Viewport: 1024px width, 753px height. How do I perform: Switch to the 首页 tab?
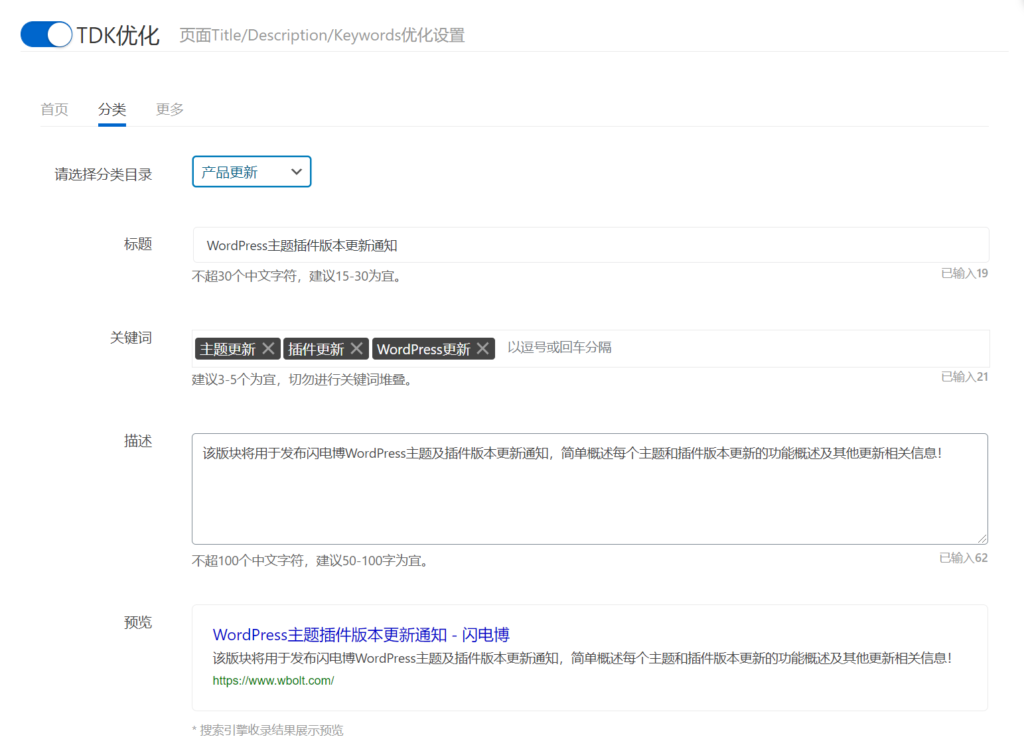click(54, 109)
